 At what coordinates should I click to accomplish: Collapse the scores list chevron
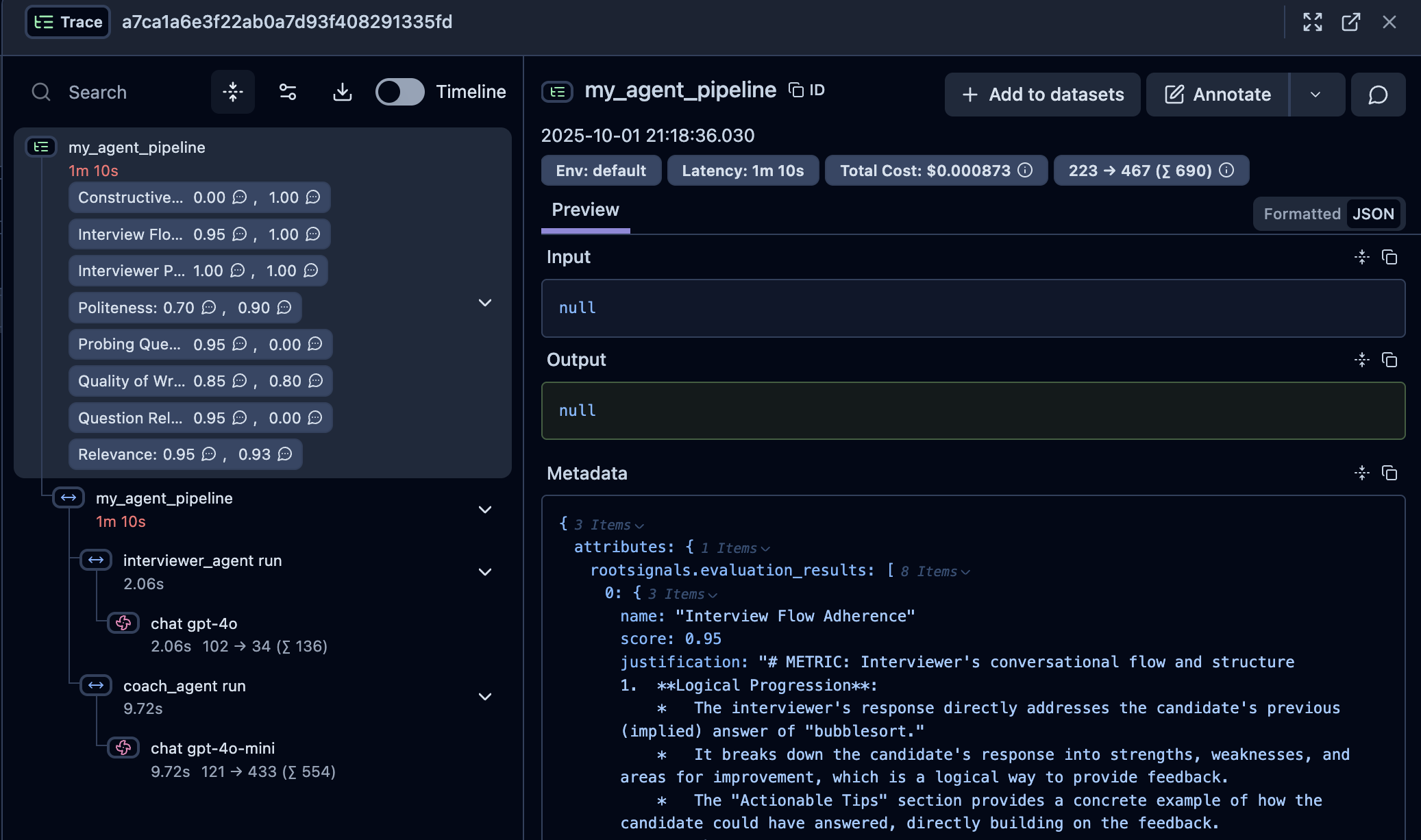point(485,303)
